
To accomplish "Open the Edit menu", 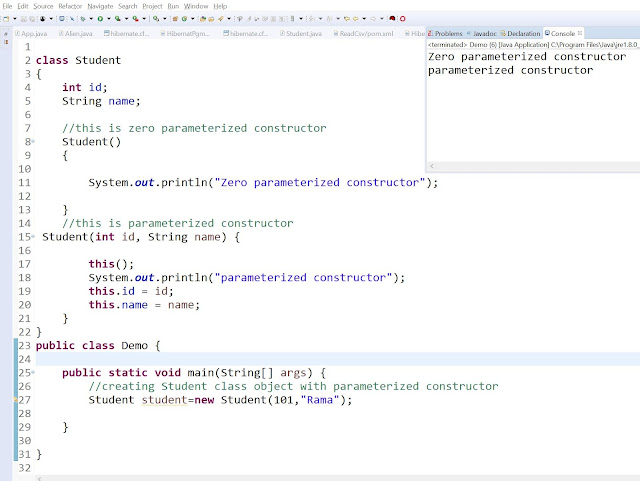I will click(23, 6).
